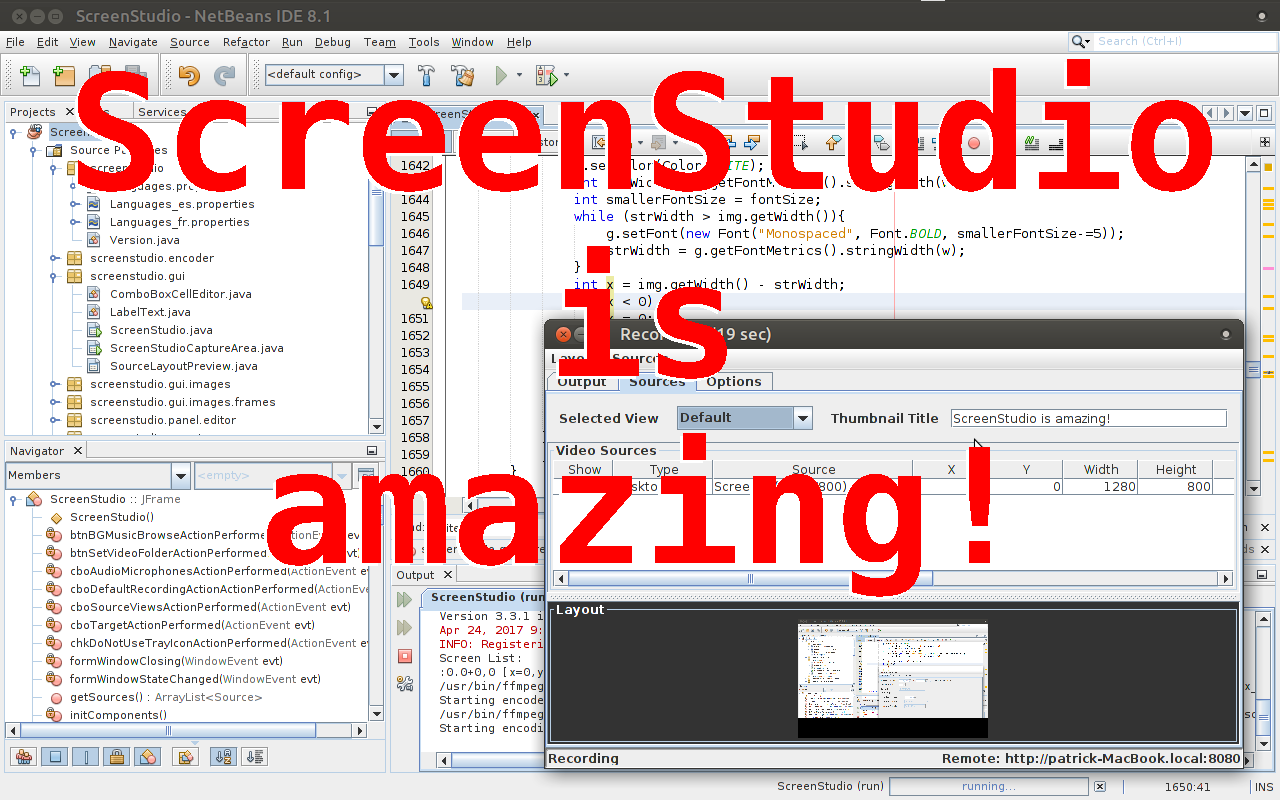1280x800 pixels.
Task: Click the Video Sources horizontal scrollbar
Action: point(891,578)
